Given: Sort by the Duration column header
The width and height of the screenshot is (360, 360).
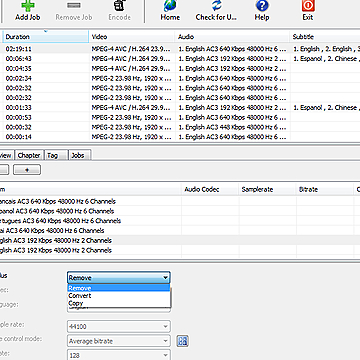Looking at the screenshot, I should [46, 37].
